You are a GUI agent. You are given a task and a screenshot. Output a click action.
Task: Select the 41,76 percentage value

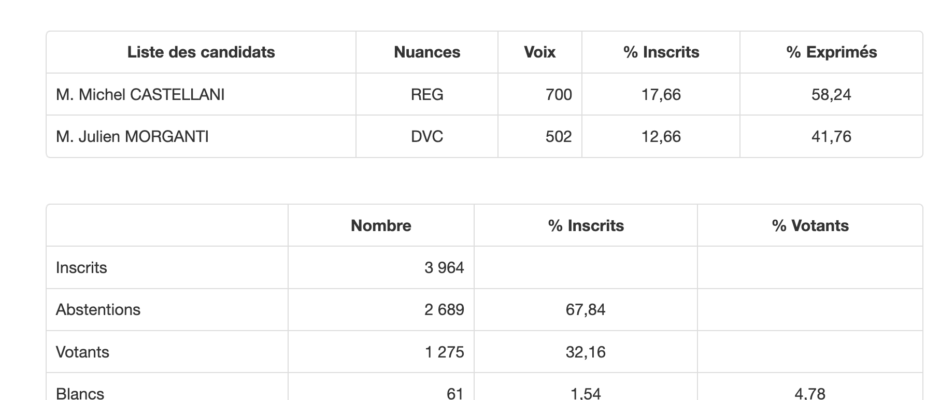click(x=831, y=137)
